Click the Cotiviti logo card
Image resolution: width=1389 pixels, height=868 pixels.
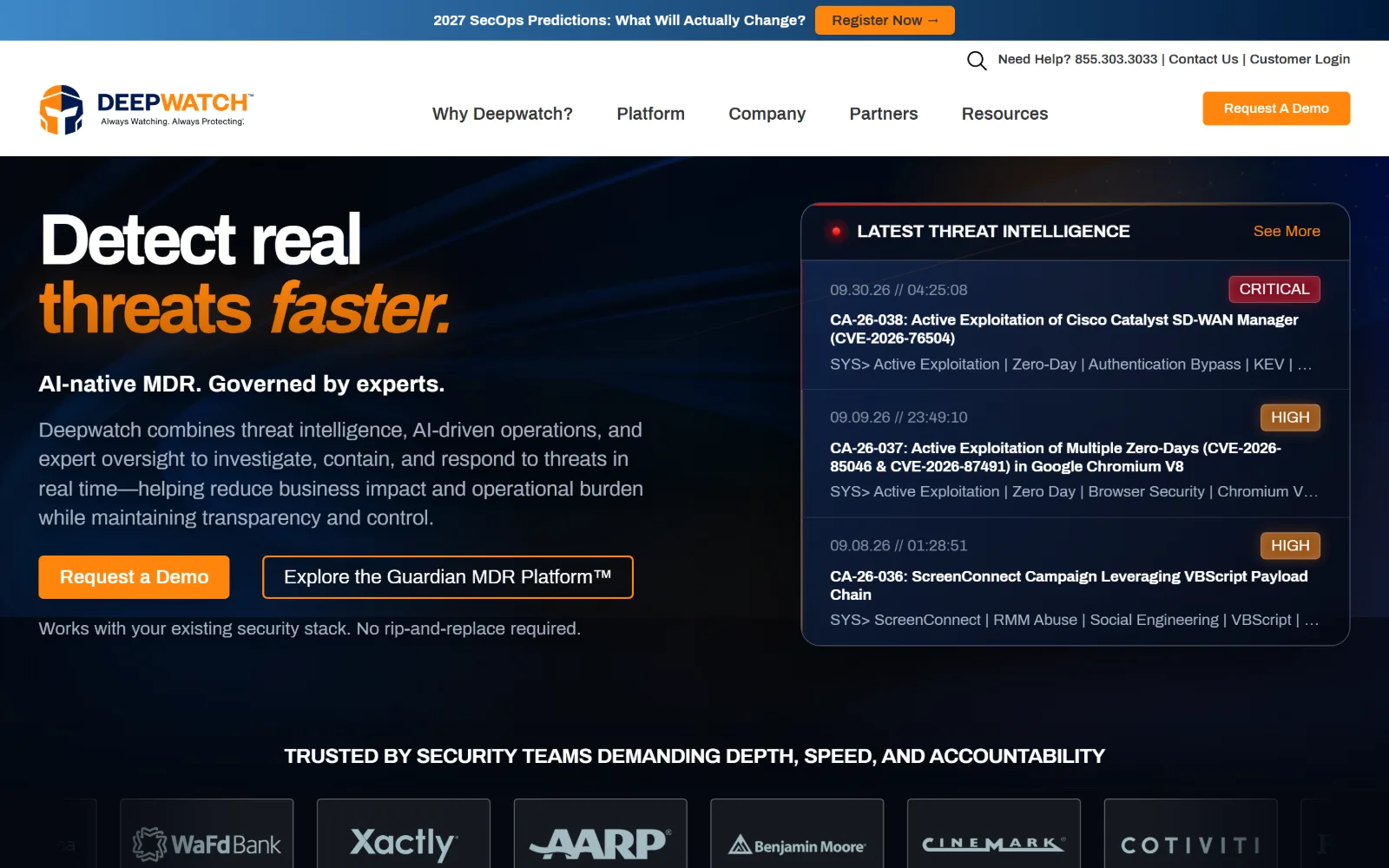coord(1191,834)
